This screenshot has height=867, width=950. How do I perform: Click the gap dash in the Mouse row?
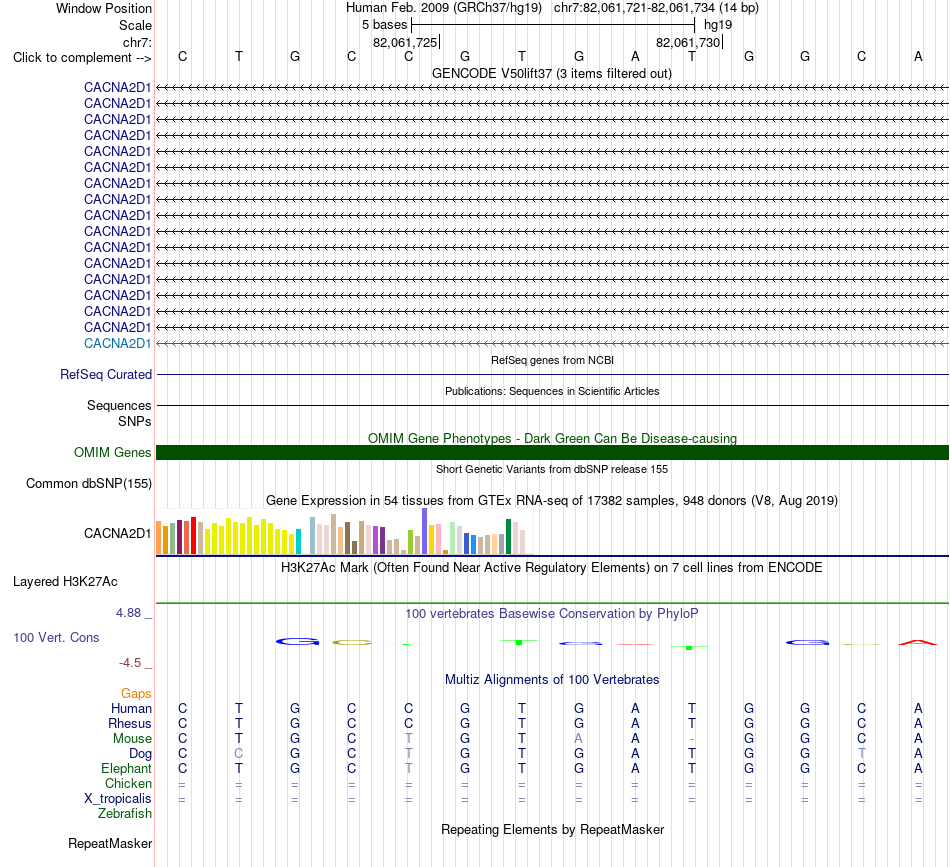tap(692, 739)
